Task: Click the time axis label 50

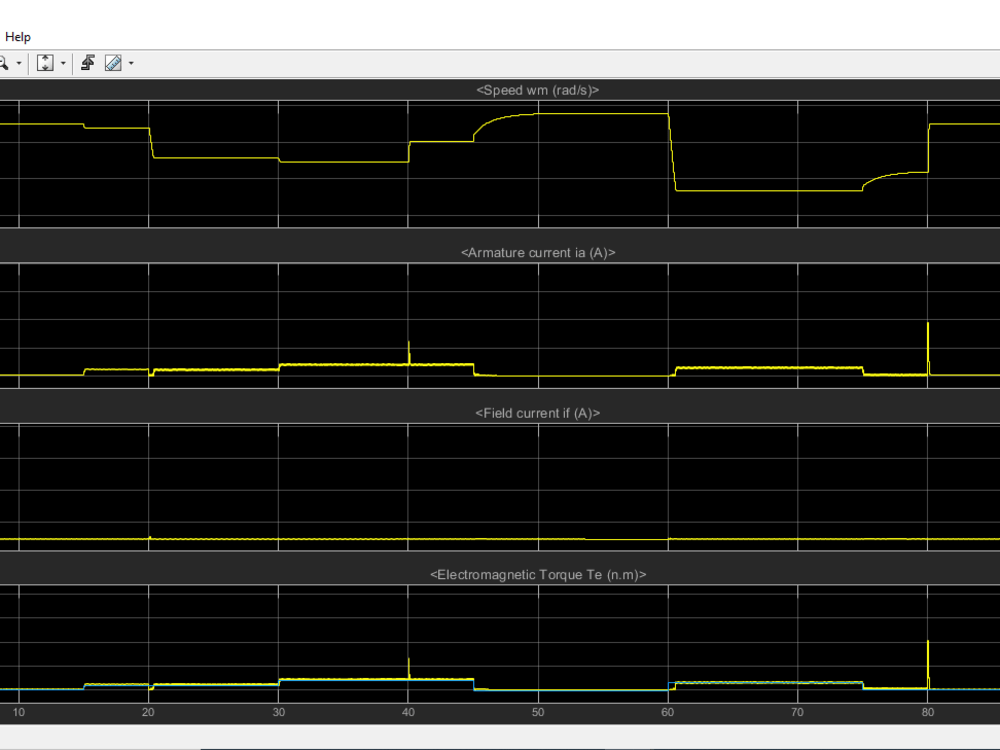Action: [538, 712]
